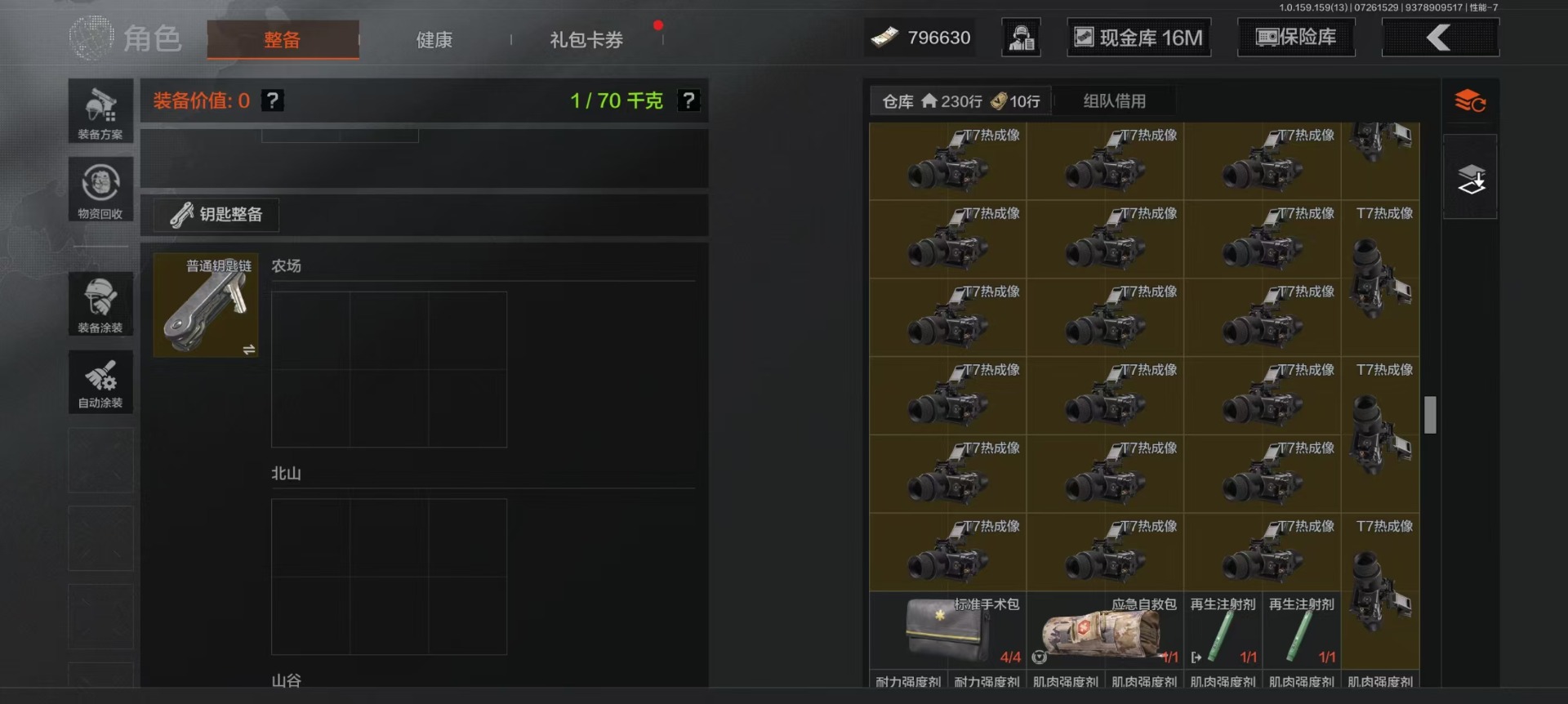
Task: Switch to the 健康 tab
Action: coord(434,39)
